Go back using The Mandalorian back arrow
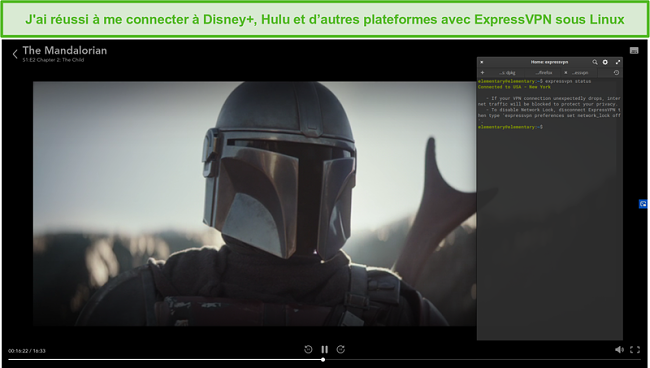The width and height of the screenshot is (650, 368). (x=15, y=54)
